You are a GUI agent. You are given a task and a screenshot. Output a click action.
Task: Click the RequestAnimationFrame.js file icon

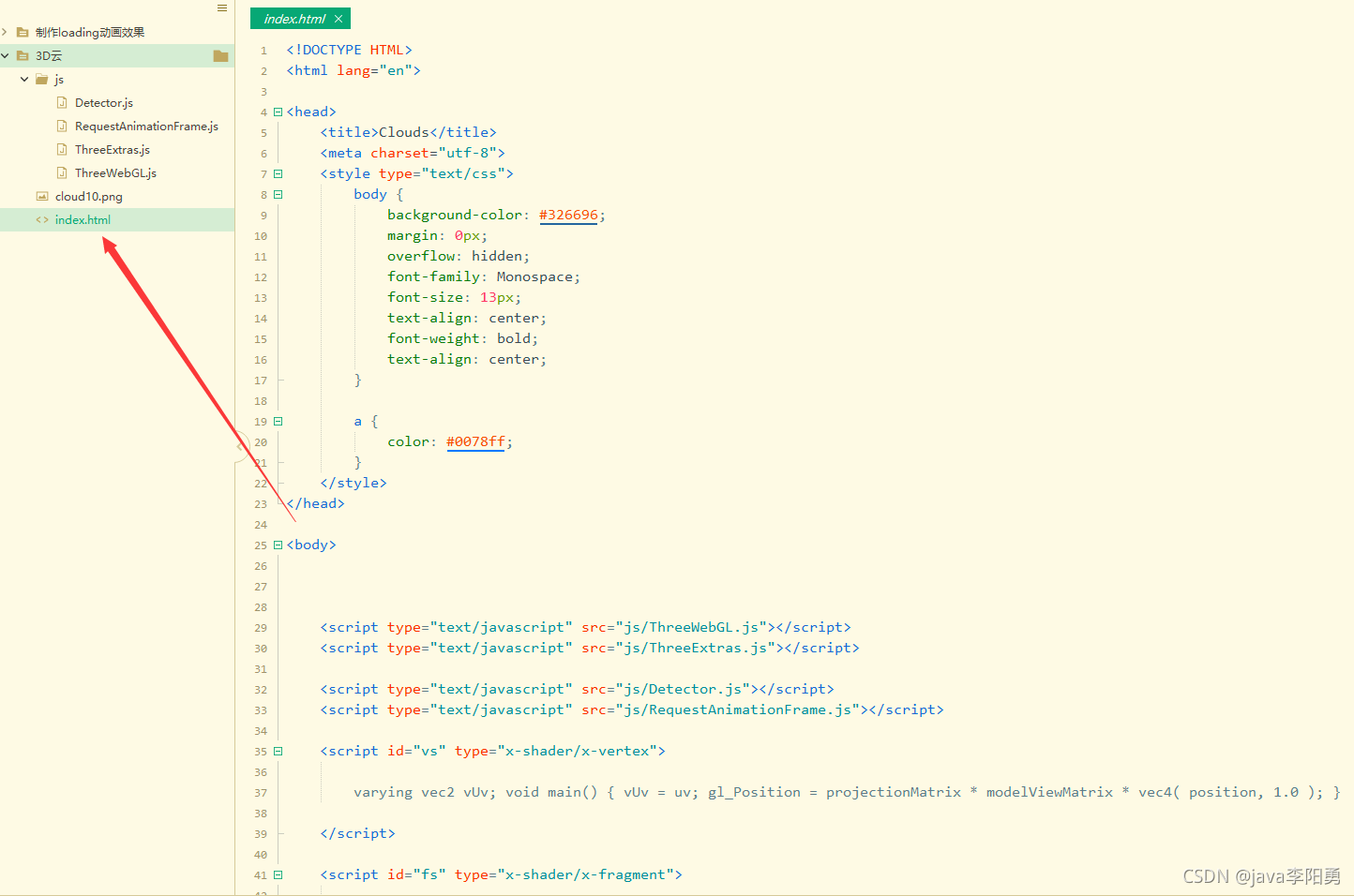tap(62, 126)
